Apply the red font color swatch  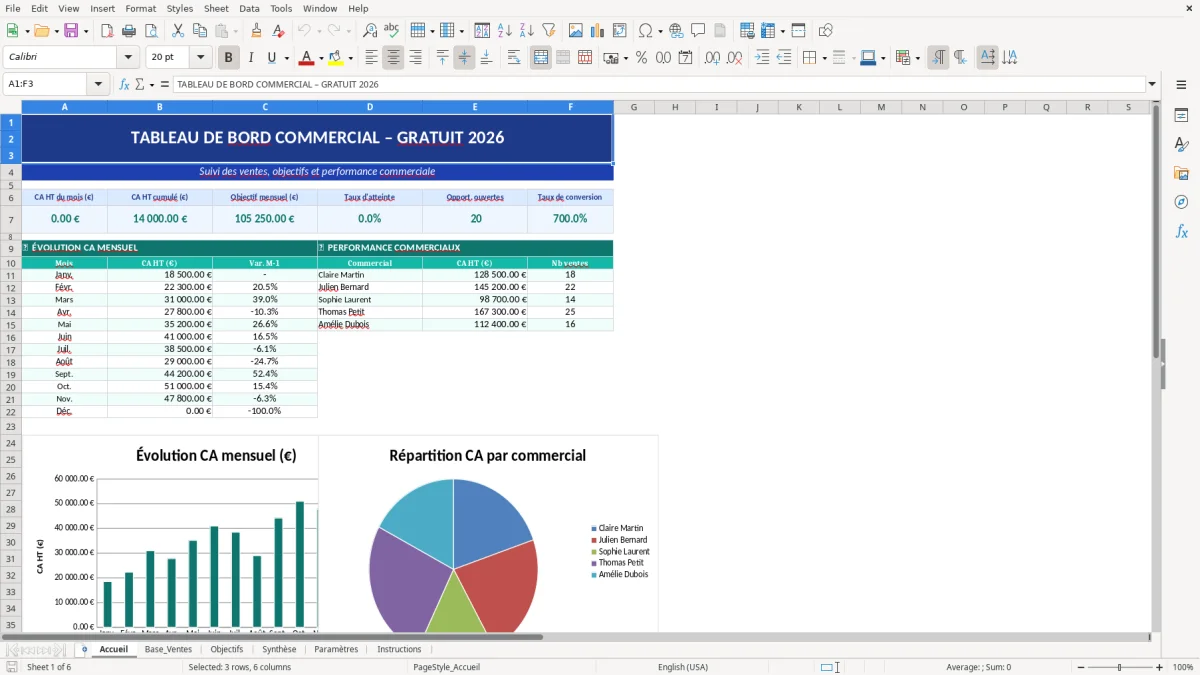click(307, 58)
